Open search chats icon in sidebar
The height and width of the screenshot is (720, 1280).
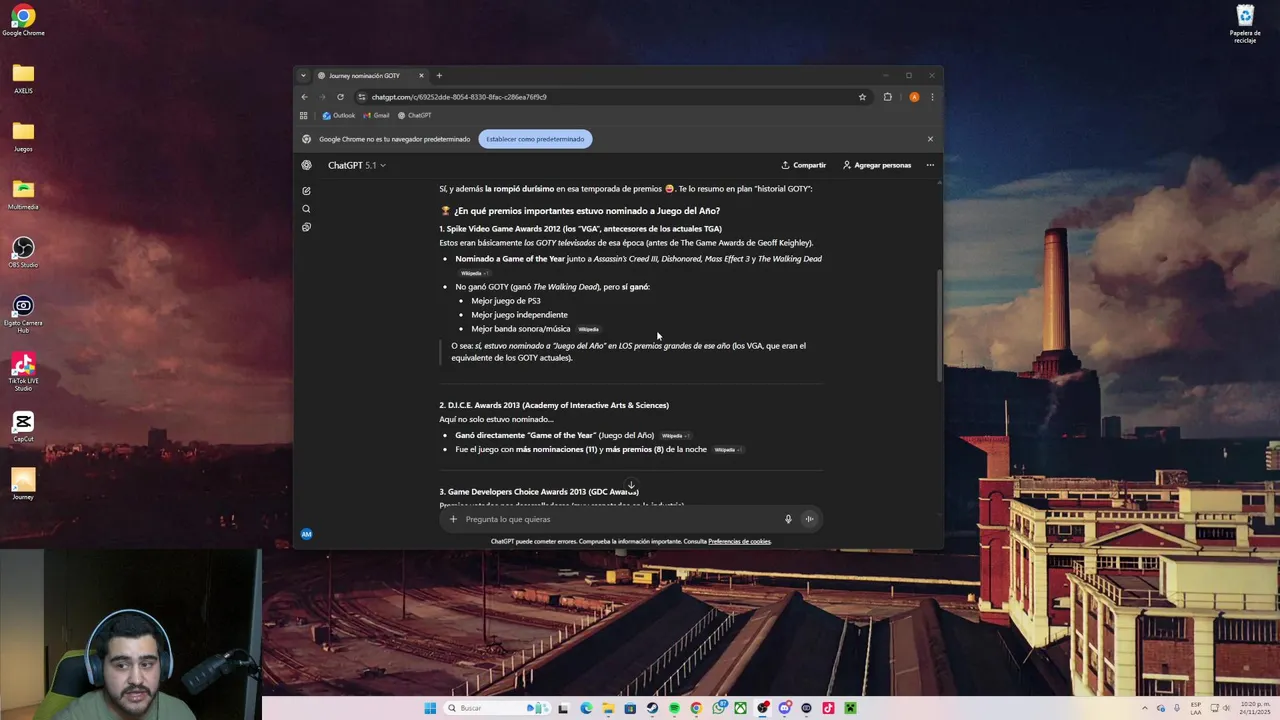[306, 209]
